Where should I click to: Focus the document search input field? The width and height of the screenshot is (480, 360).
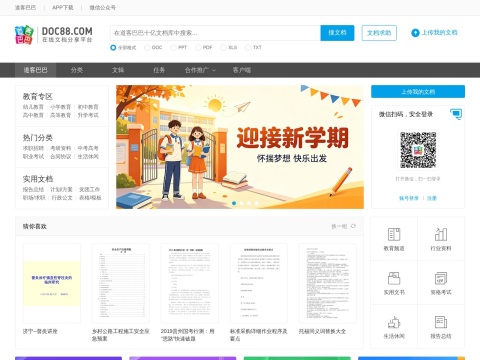pos(215,33)
